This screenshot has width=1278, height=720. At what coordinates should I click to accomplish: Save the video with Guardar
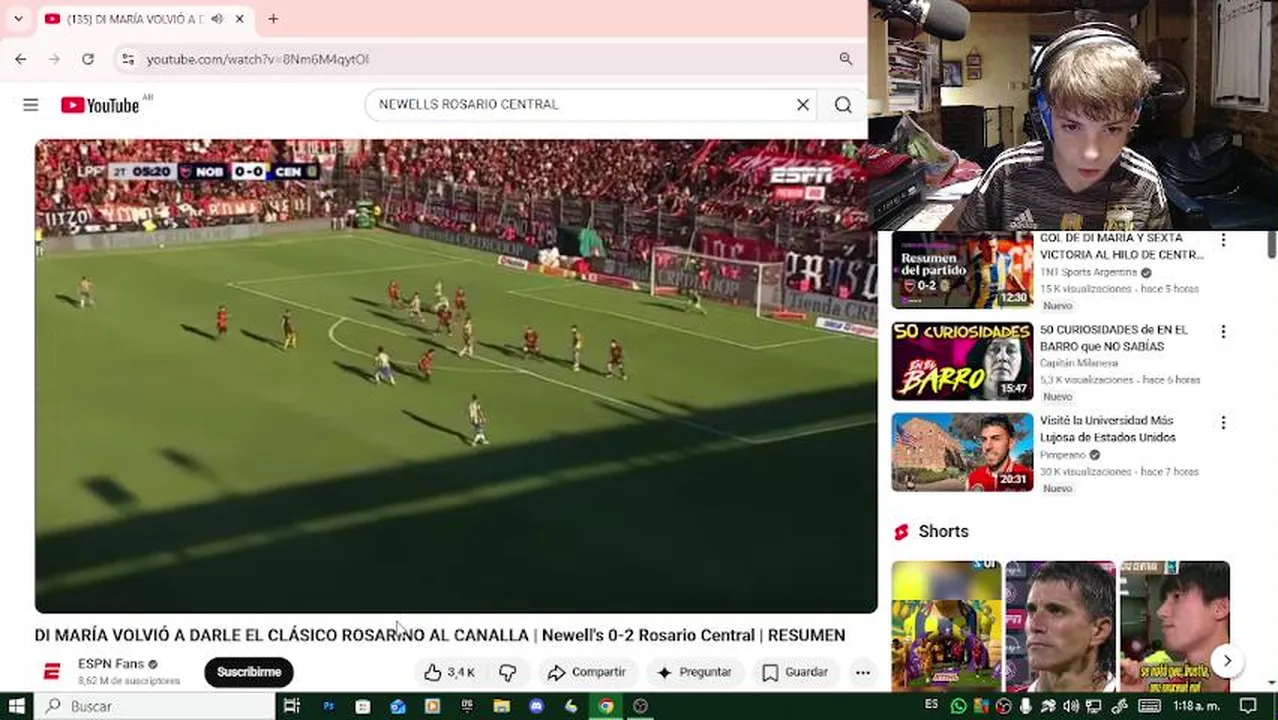pyautogui.click(x=794, y=672)
